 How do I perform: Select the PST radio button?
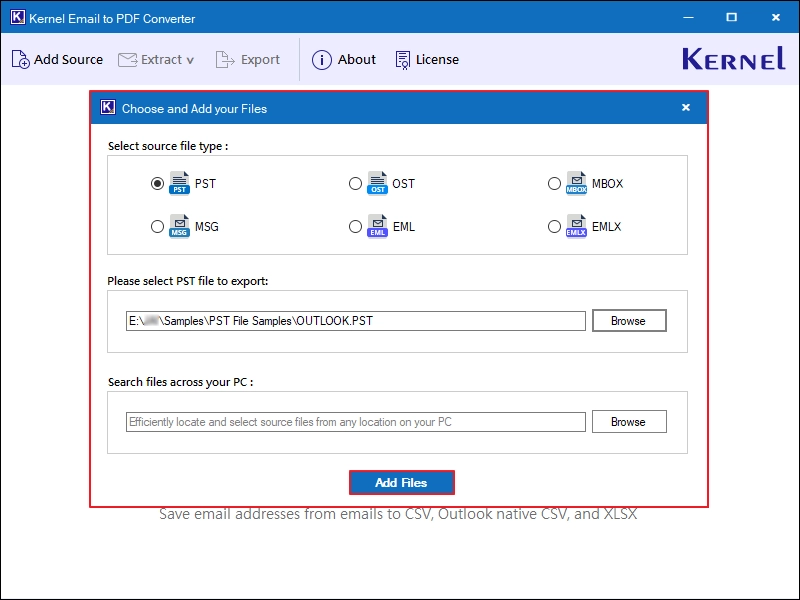point(157,183)
